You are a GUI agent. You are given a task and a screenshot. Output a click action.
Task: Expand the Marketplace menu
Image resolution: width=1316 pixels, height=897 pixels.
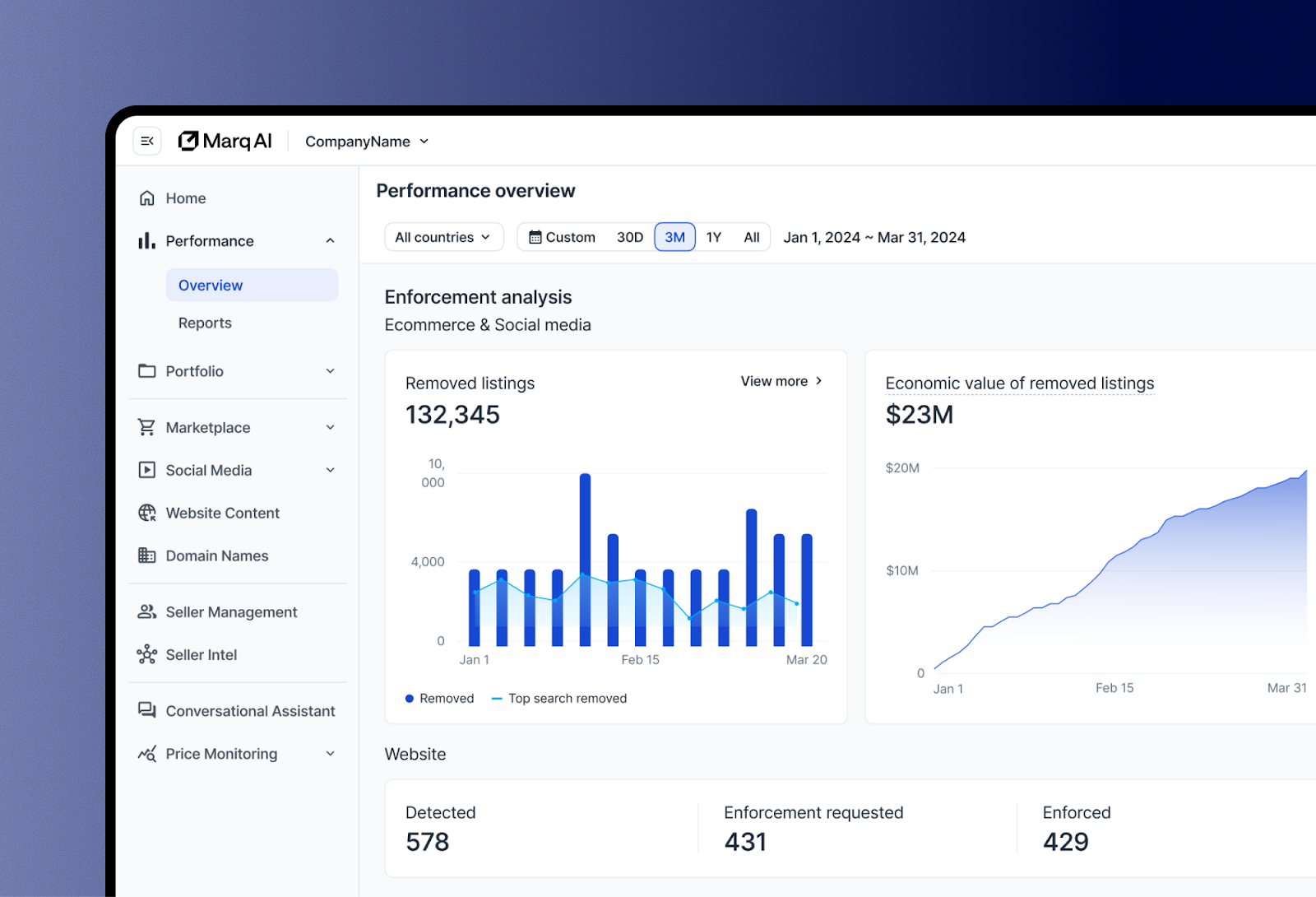coord(238,427)
